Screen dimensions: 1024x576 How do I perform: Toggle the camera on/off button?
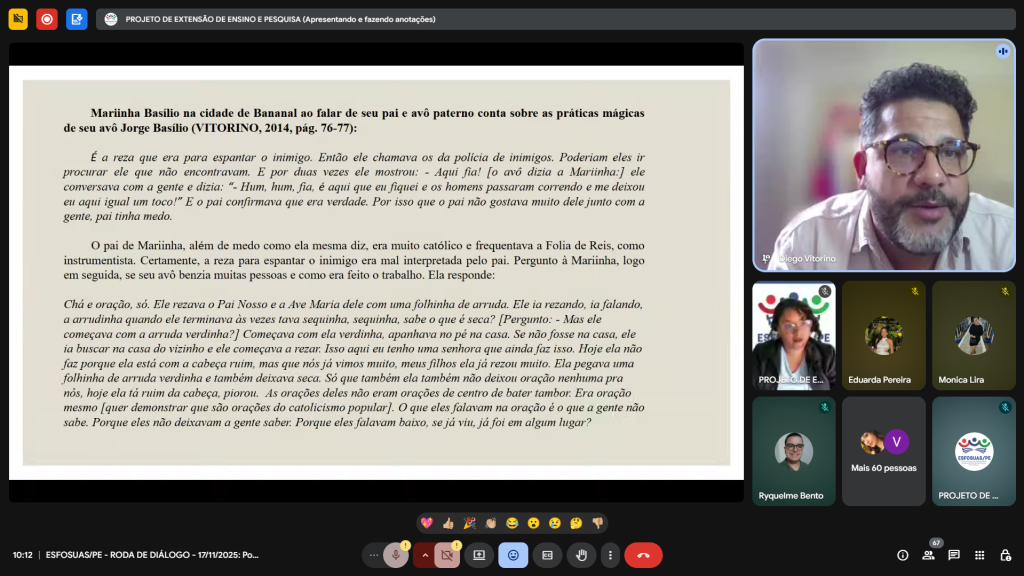(446, 555)
